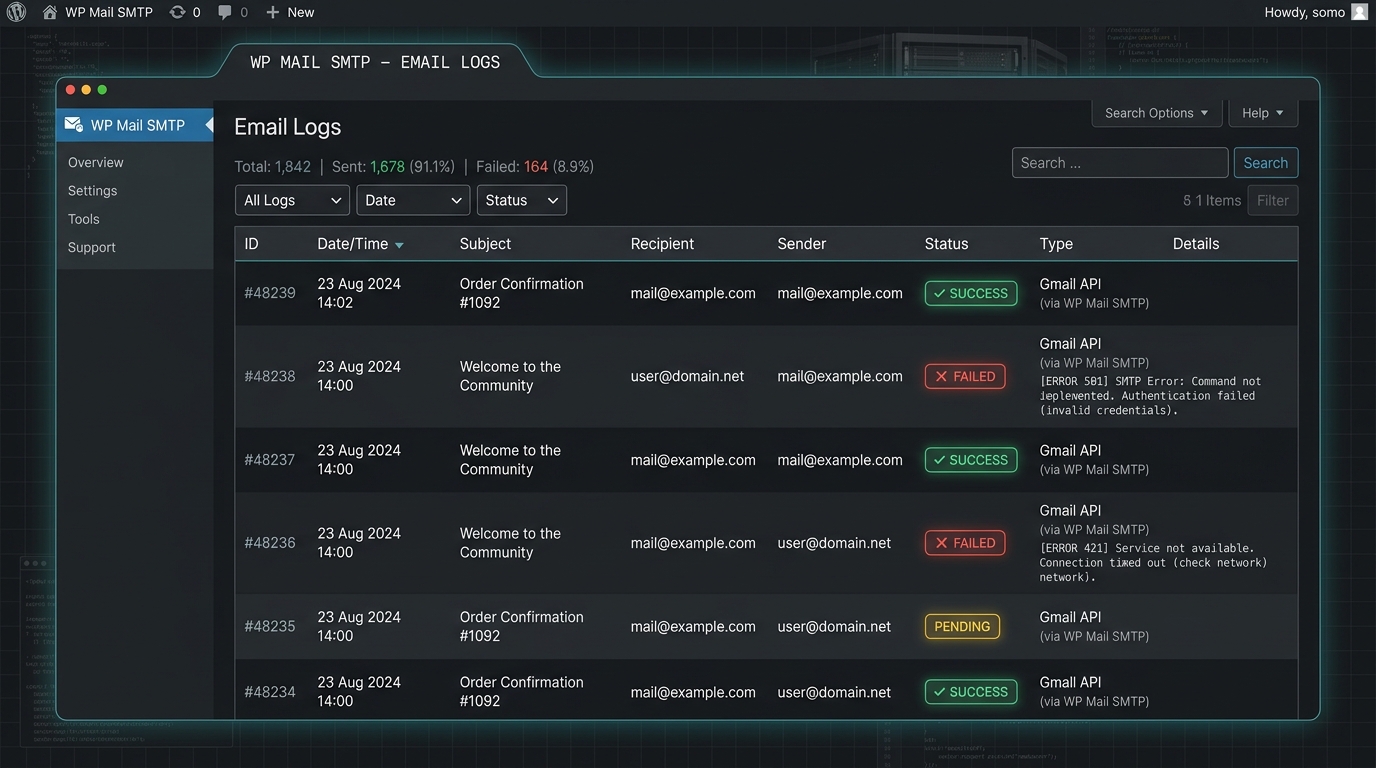Open log ID #48235
1376x768 pixels.
click(x=270, y=626)
